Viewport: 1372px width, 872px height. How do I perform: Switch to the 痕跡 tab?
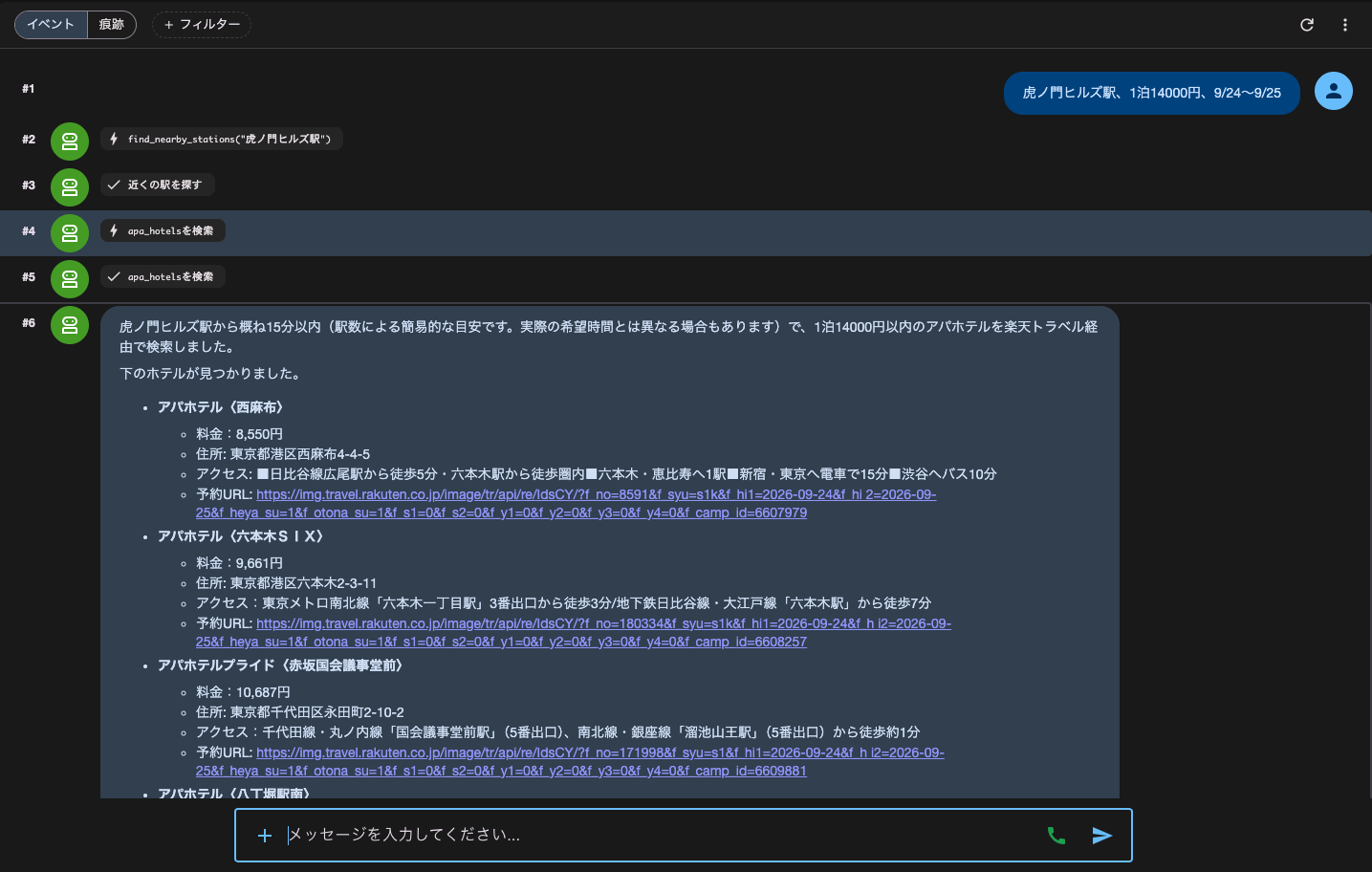tap(112, 24)
